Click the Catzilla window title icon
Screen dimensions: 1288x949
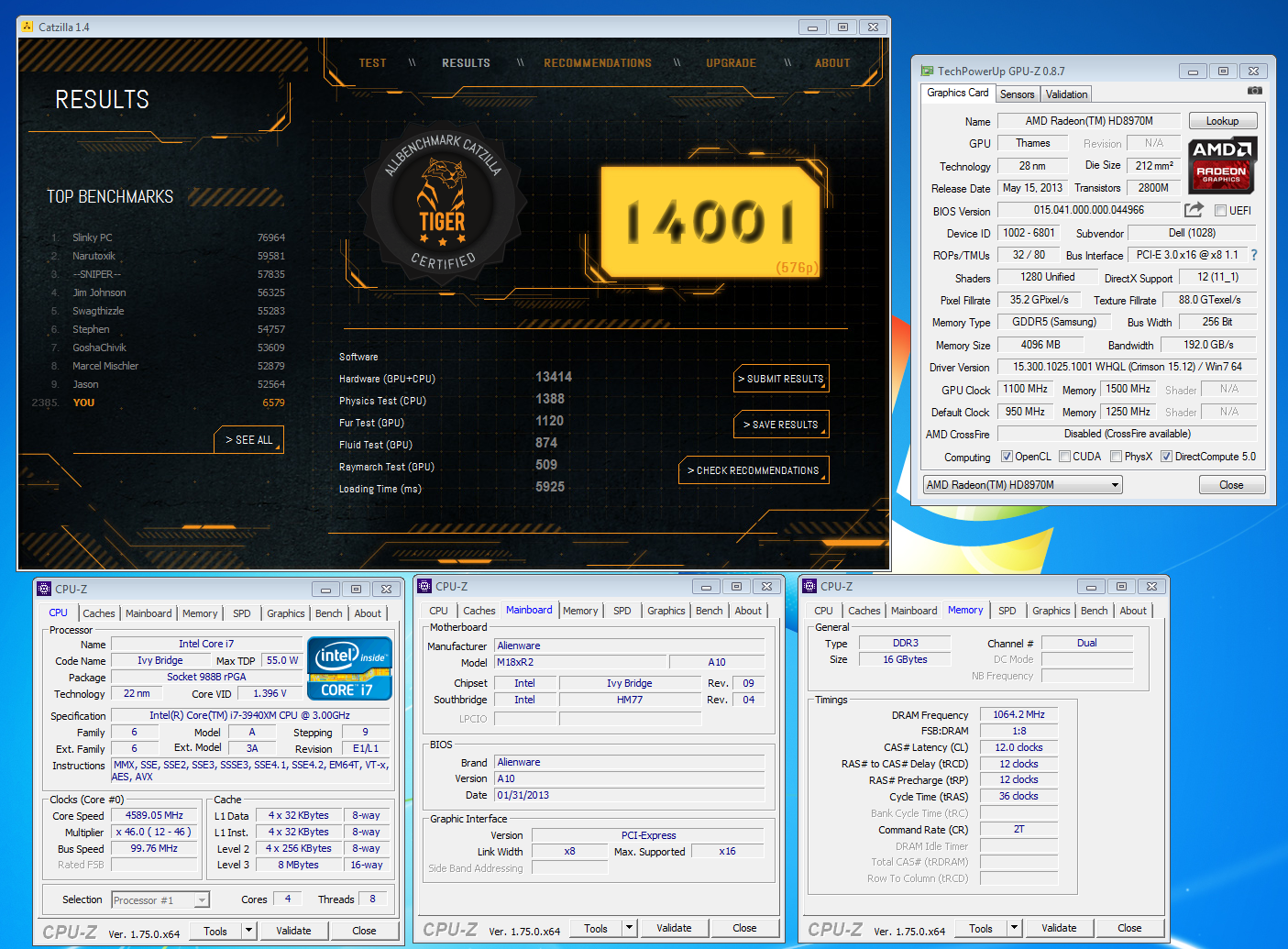click(x=27, y=27)
